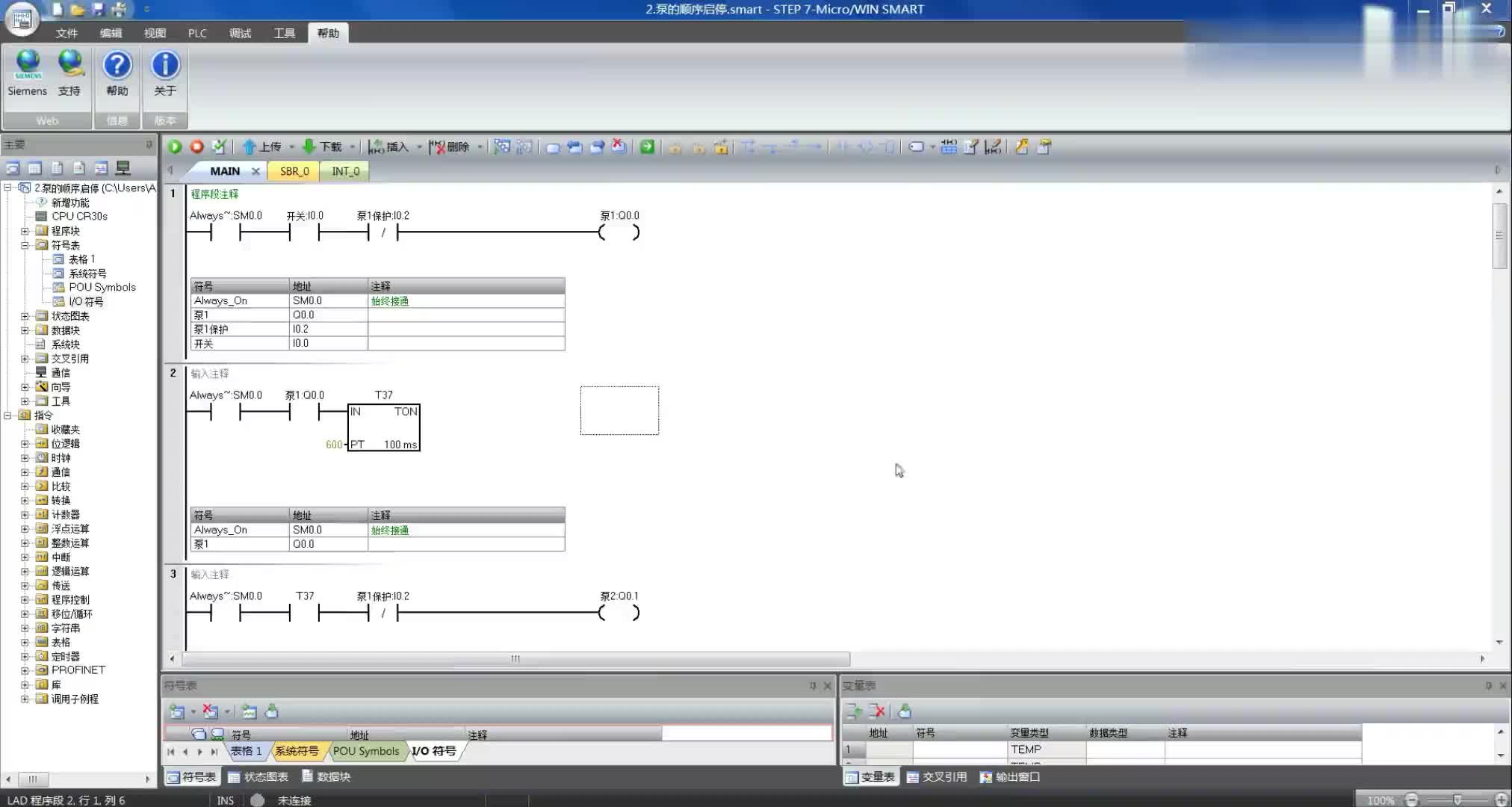Click the 下载 download button
Screen dimensions: 1512x807
(322, 147)
